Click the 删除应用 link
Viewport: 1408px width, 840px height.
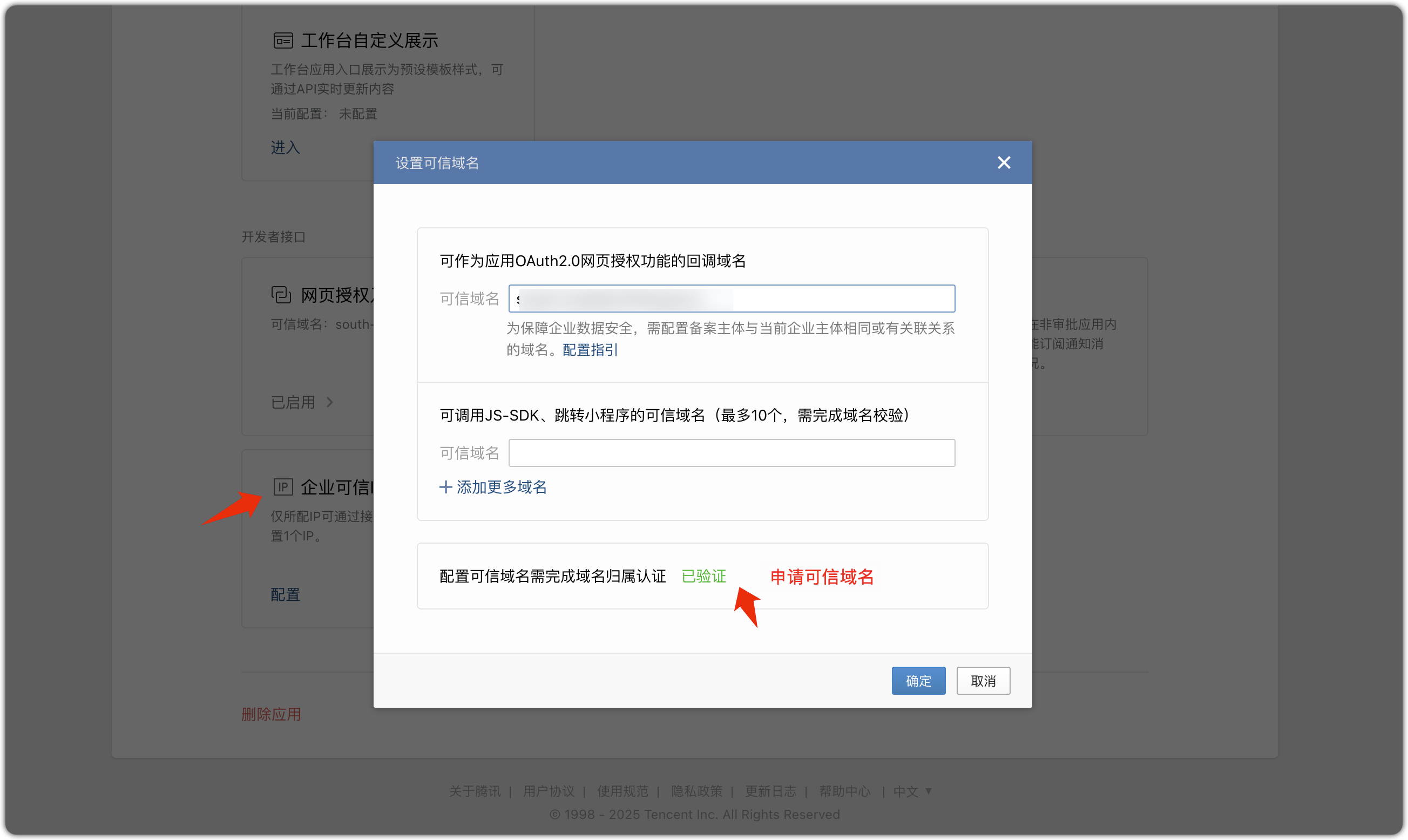point(271,714)
